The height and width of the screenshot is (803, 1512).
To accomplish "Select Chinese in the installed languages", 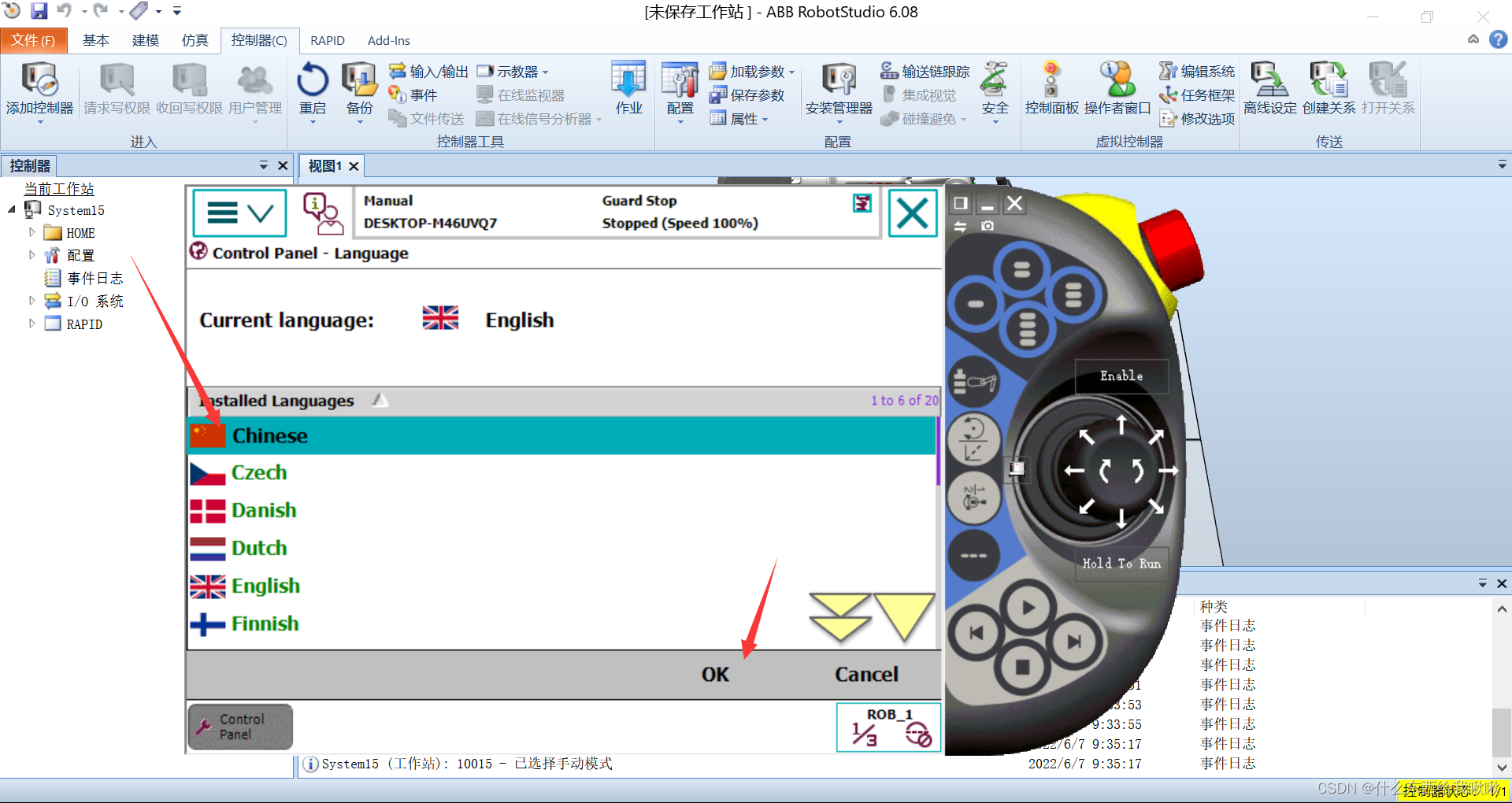I will [x=561, y=435].
